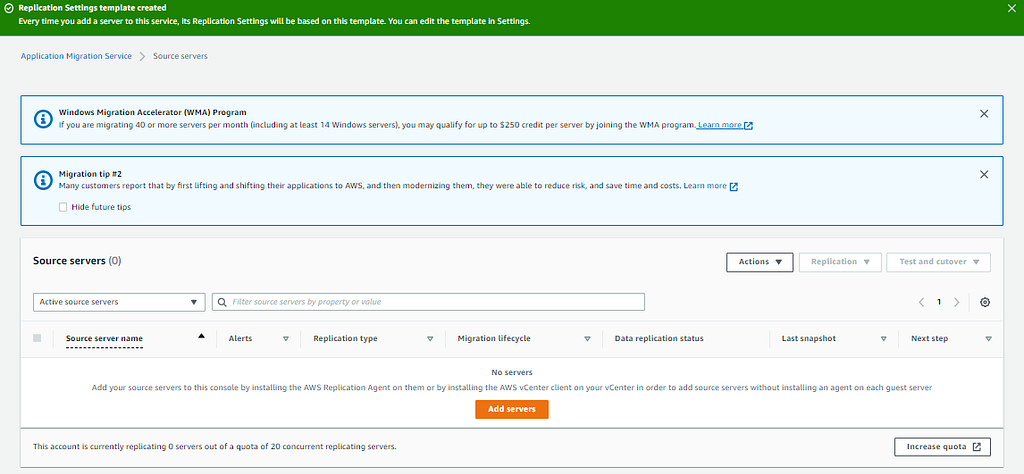Image resolution: width=1024 pixels, height=474 pixels.
Task: Open the Actions dropdown
Action: click(x=760, y=262)
